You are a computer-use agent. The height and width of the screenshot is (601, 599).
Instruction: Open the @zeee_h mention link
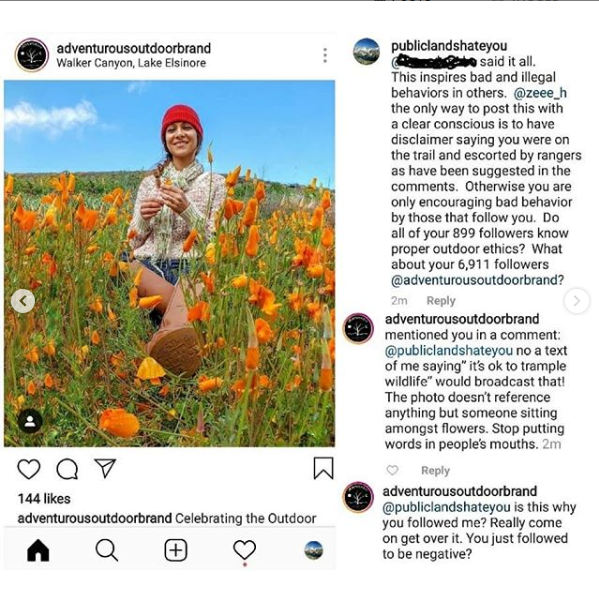click(540, 93)
